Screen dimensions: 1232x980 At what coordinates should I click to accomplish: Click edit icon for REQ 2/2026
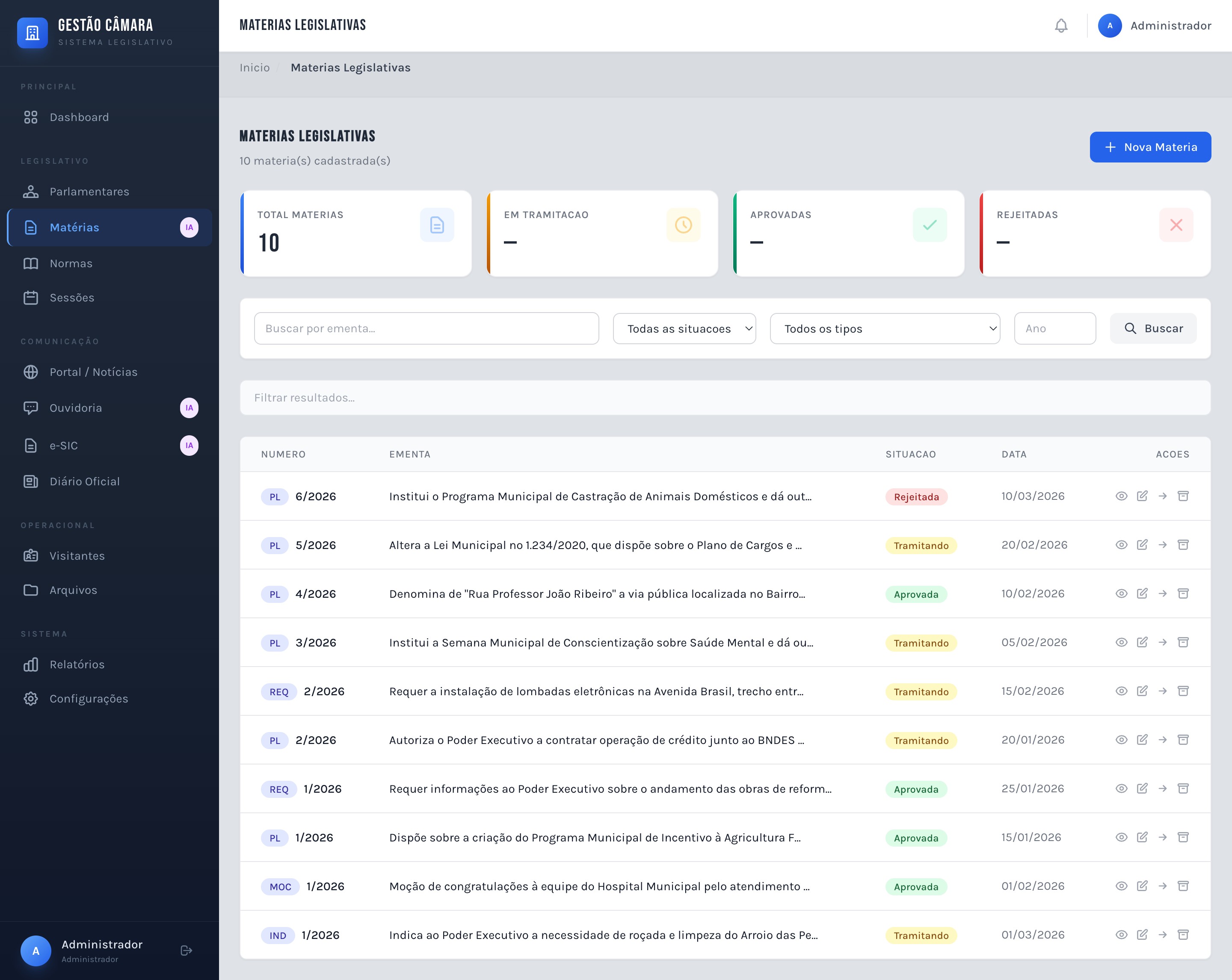point(1142,691)
